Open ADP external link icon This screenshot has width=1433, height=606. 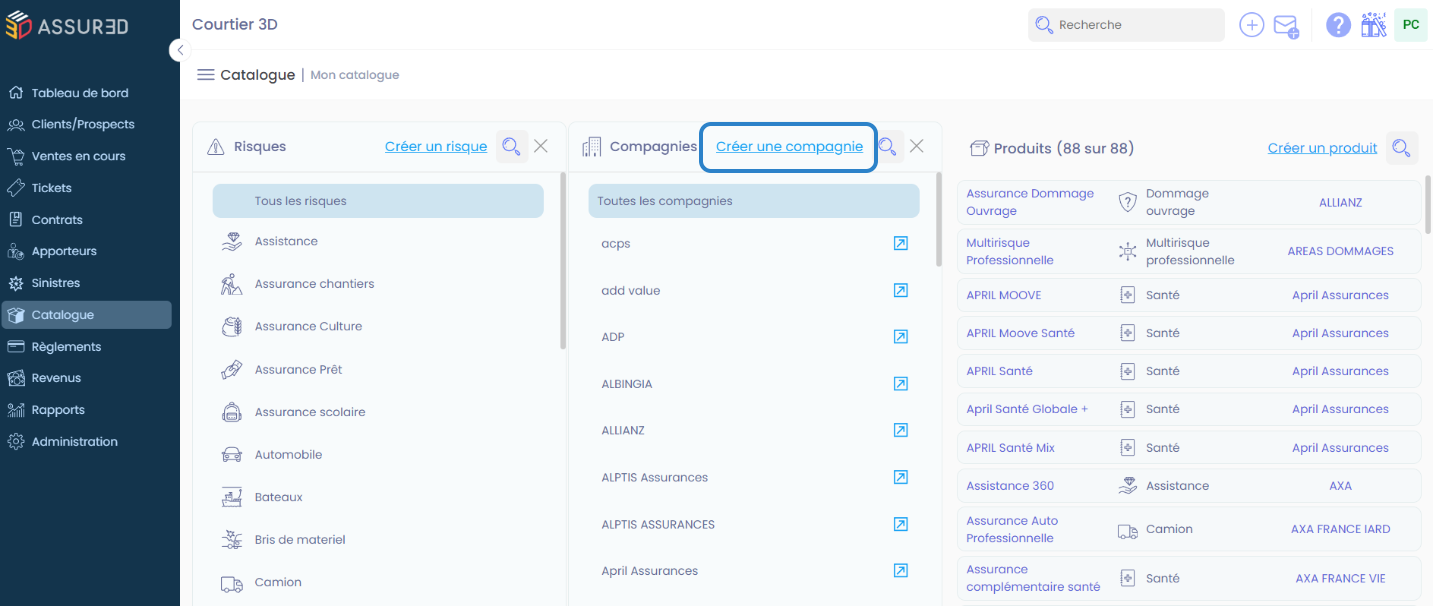(900, 337)
